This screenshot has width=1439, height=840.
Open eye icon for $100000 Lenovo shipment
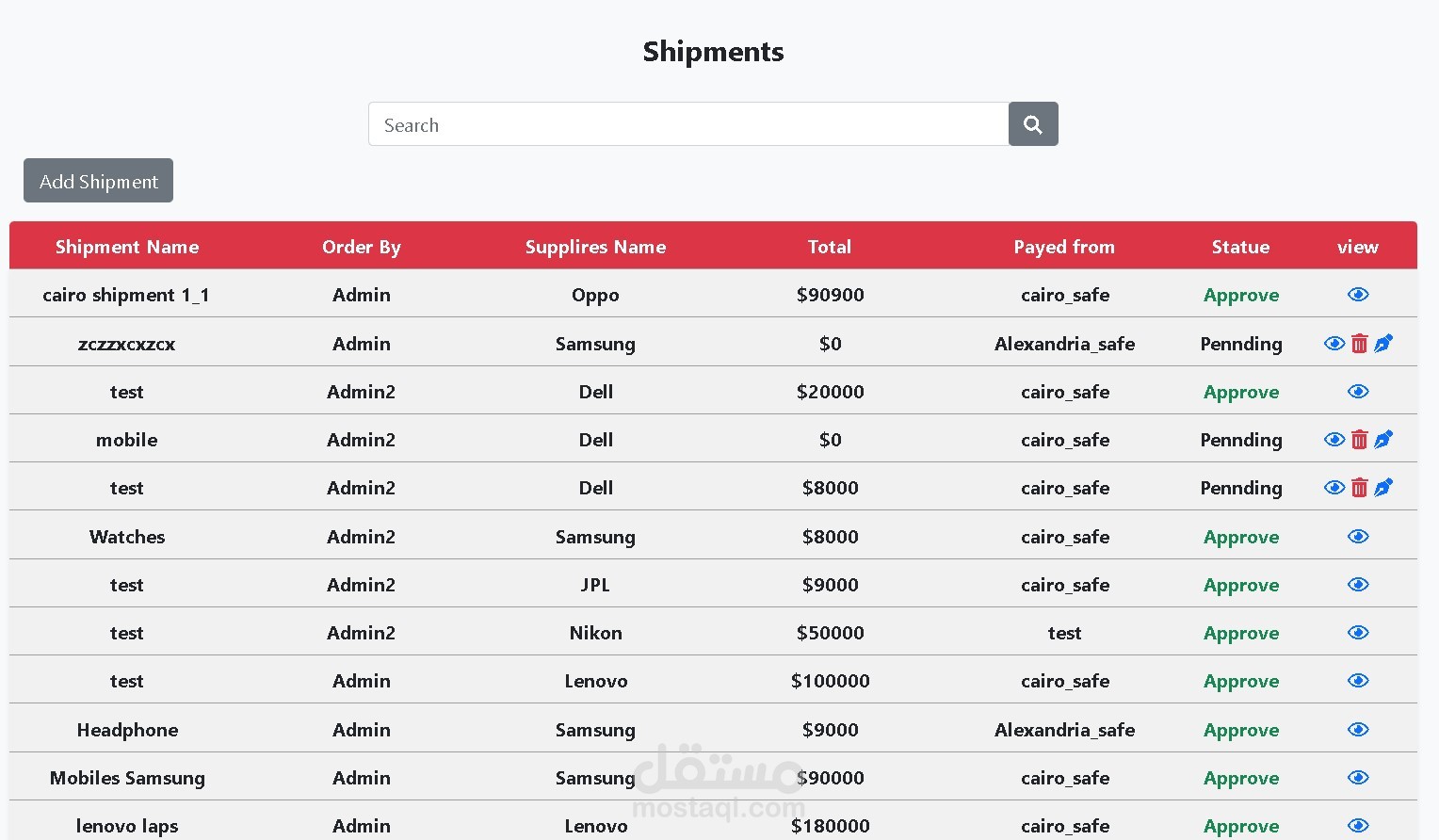1357,681
